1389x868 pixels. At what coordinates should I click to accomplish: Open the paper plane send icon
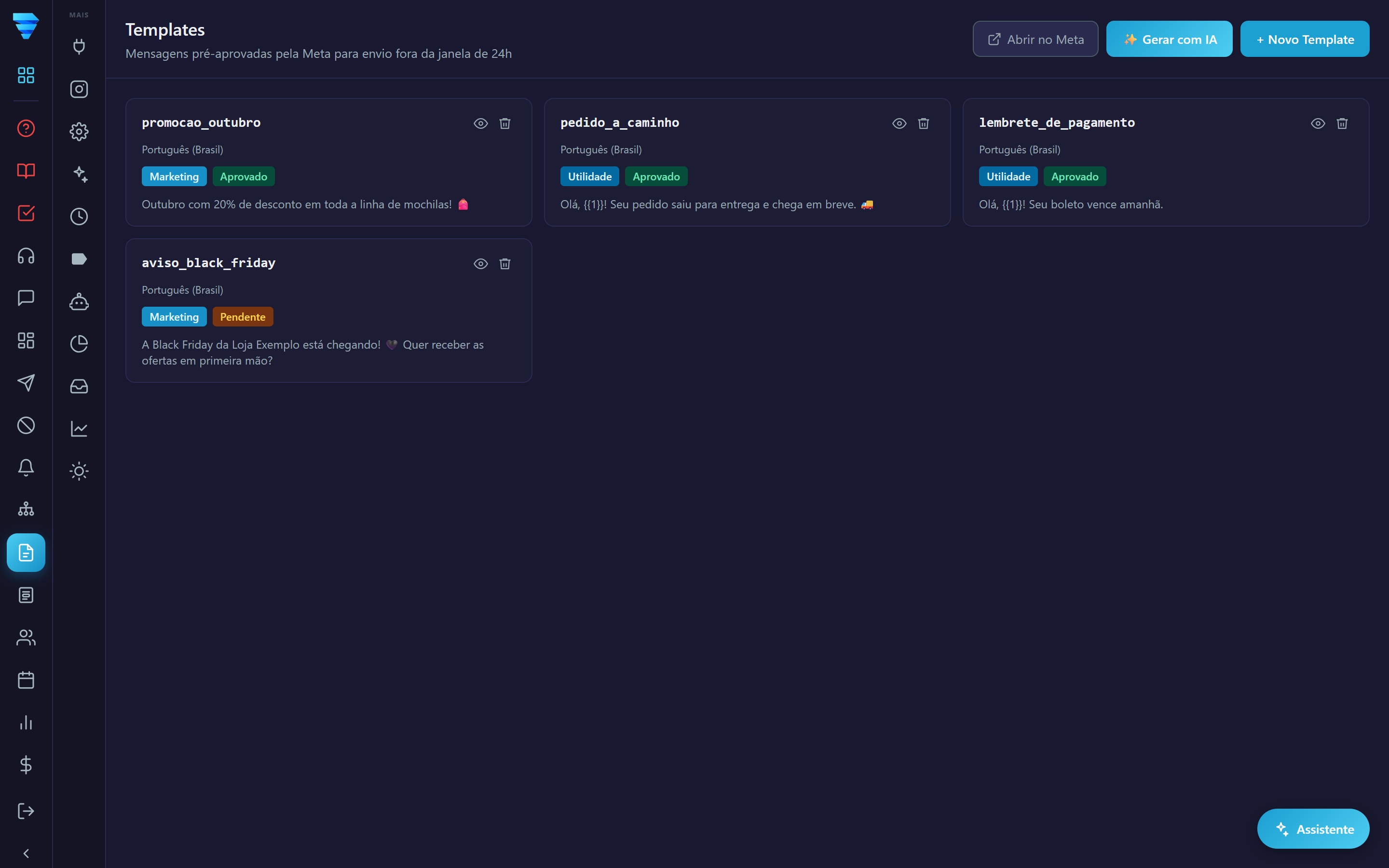click(x=26, y=383)
